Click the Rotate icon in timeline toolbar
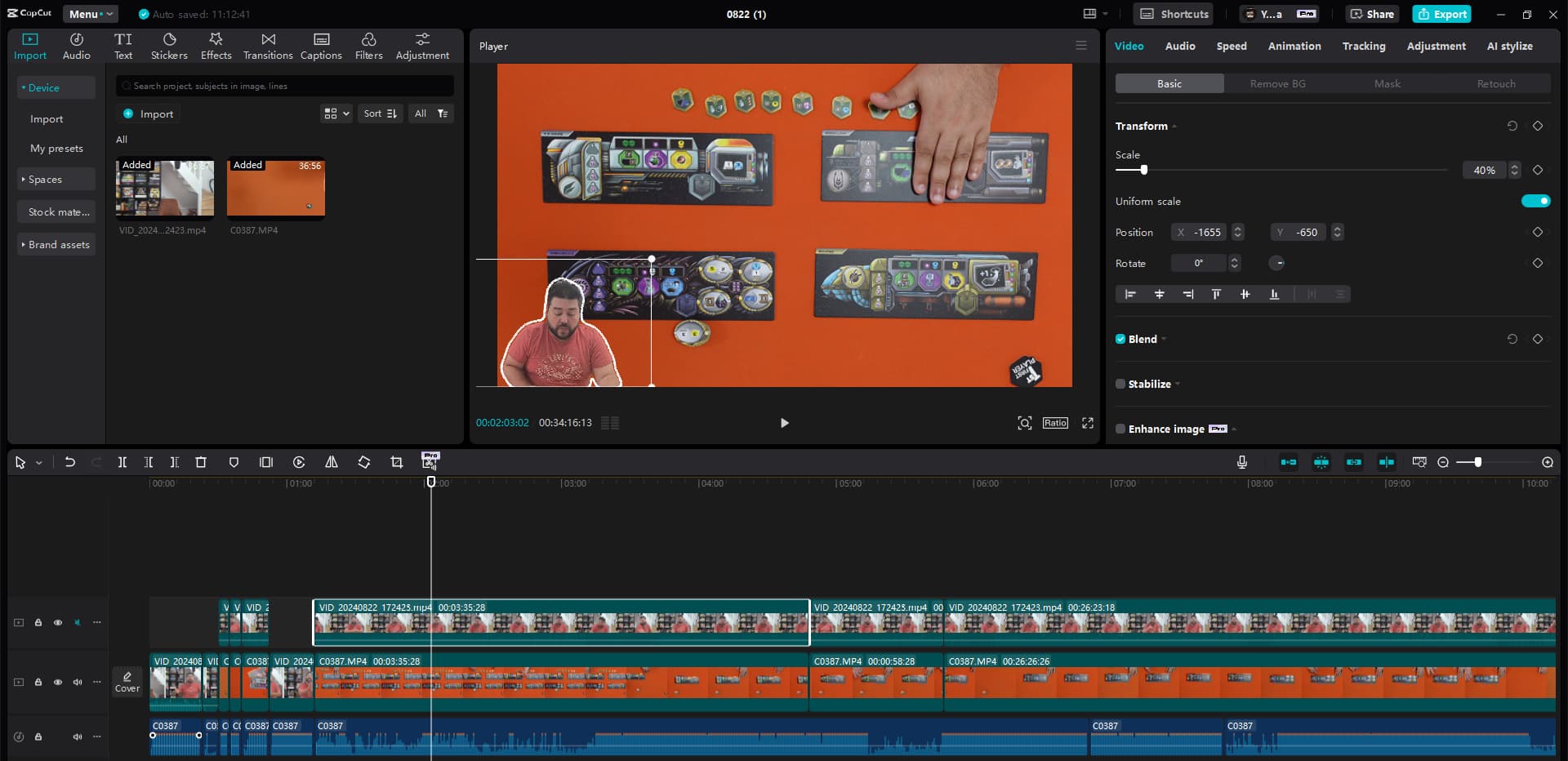1568x761 pixels. point(364,462)
